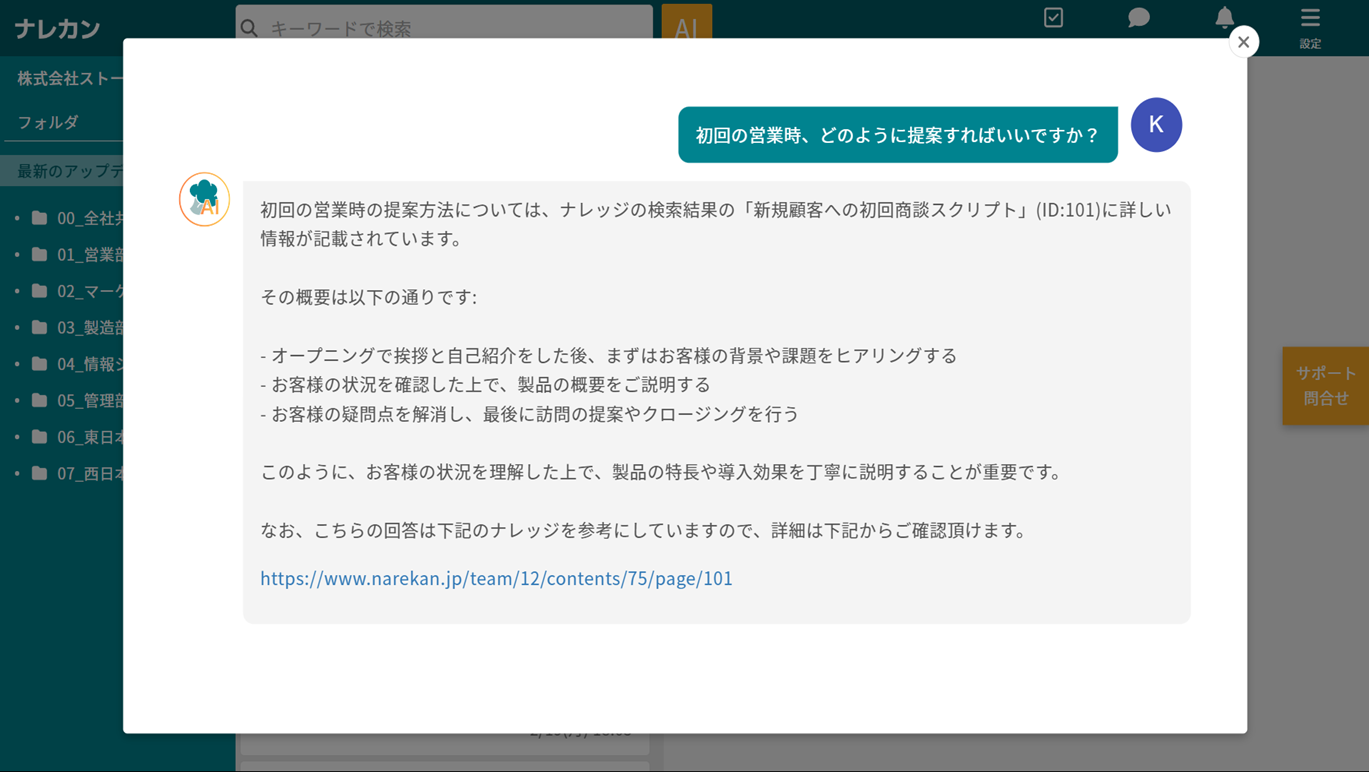Screen dimensions: 1369x772
Task: Click the AI assistant avatar icon
Action: click(x=204, y=199)
